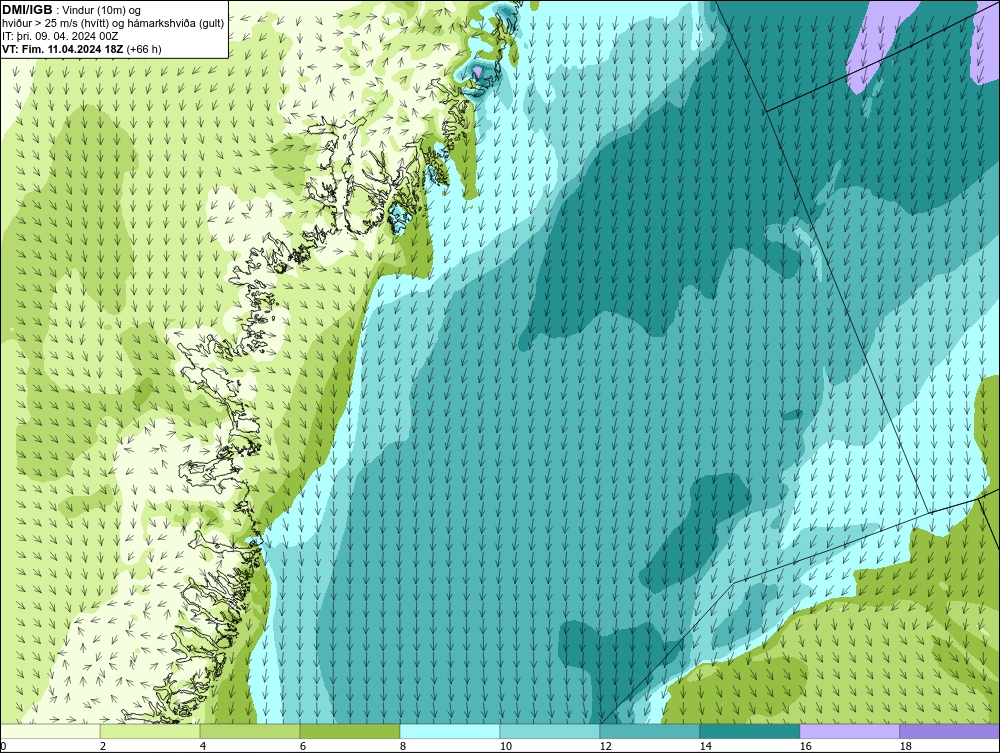This screenshot has height=753, width=1000.
Task: Click the 10–12 m/s cyan legend band
Action: tap(550, 731)
